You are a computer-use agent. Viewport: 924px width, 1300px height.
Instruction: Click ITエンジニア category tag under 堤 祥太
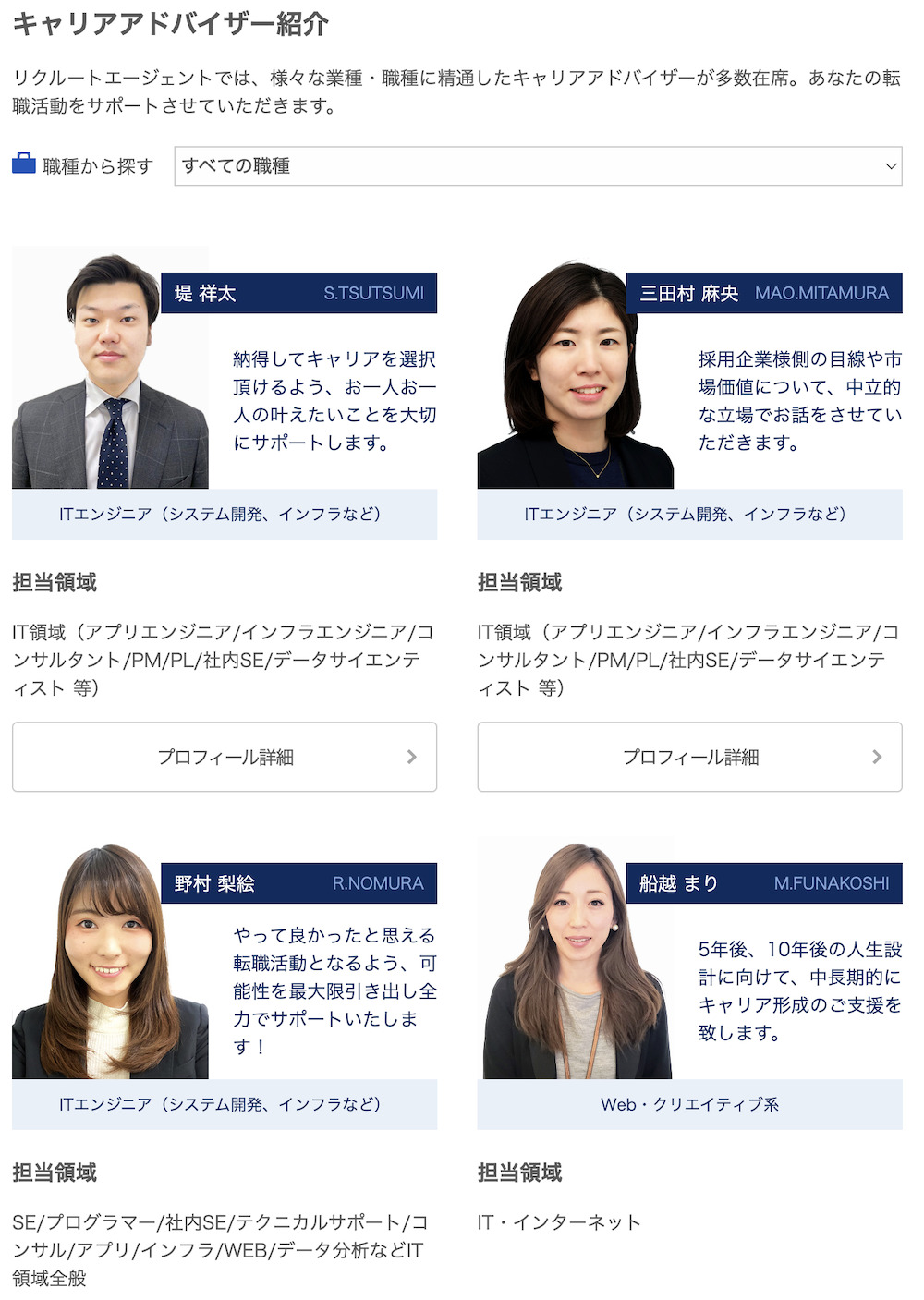tap(225, 514)
